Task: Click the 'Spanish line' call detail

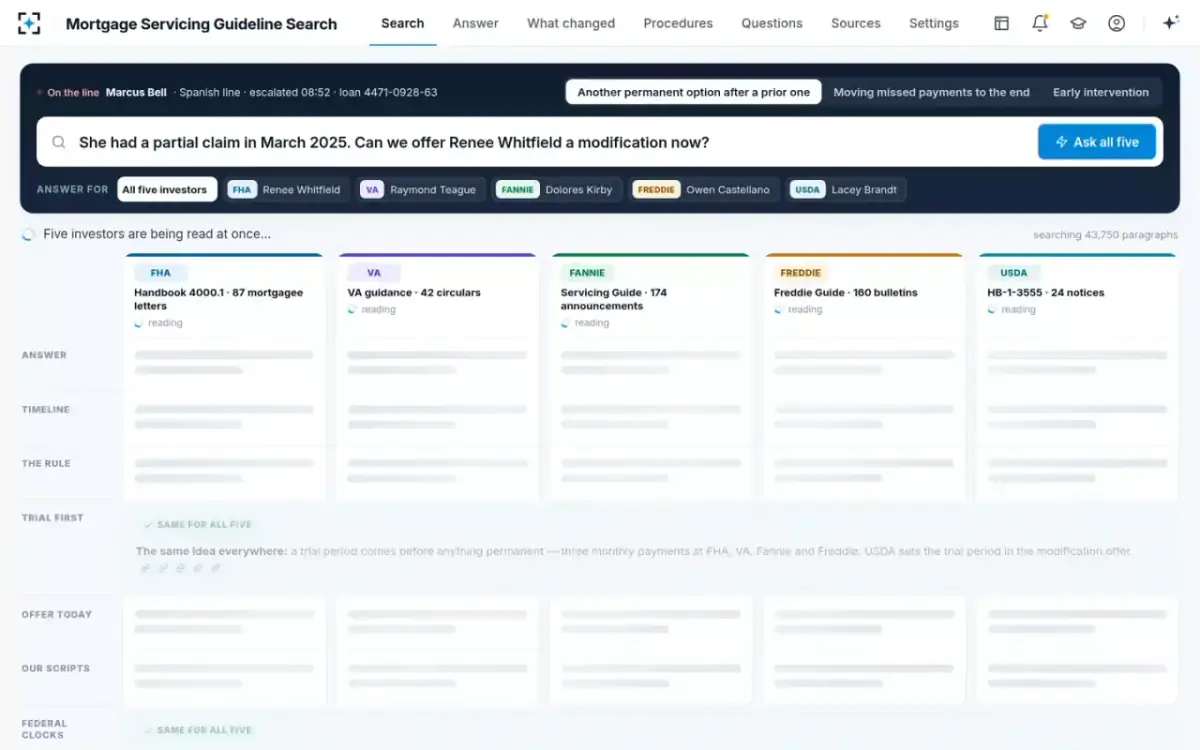Action: pos(209,93)
